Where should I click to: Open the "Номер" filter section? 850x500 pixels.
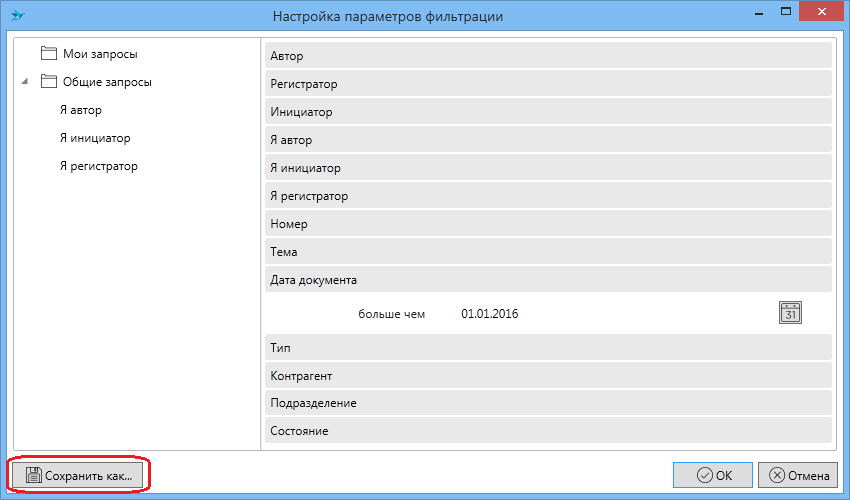coord(548,224)
